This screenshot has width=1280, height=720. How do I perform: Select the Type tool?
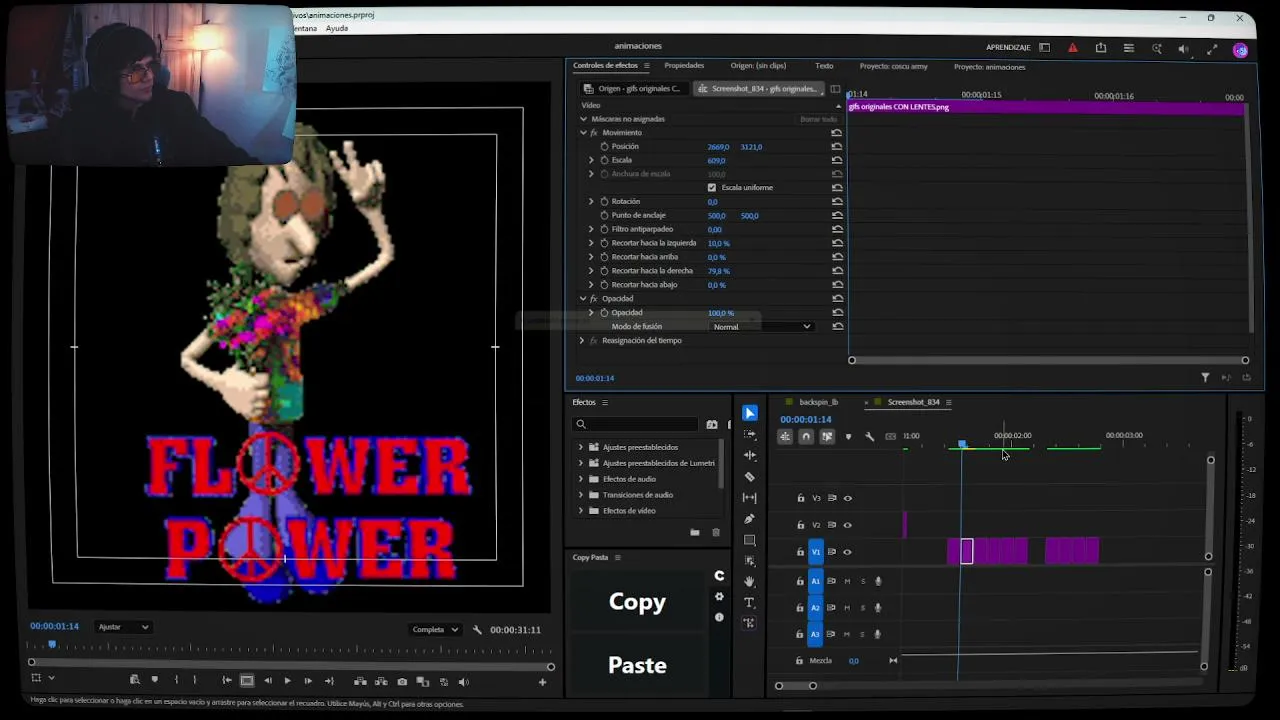[x=750, y=602]
